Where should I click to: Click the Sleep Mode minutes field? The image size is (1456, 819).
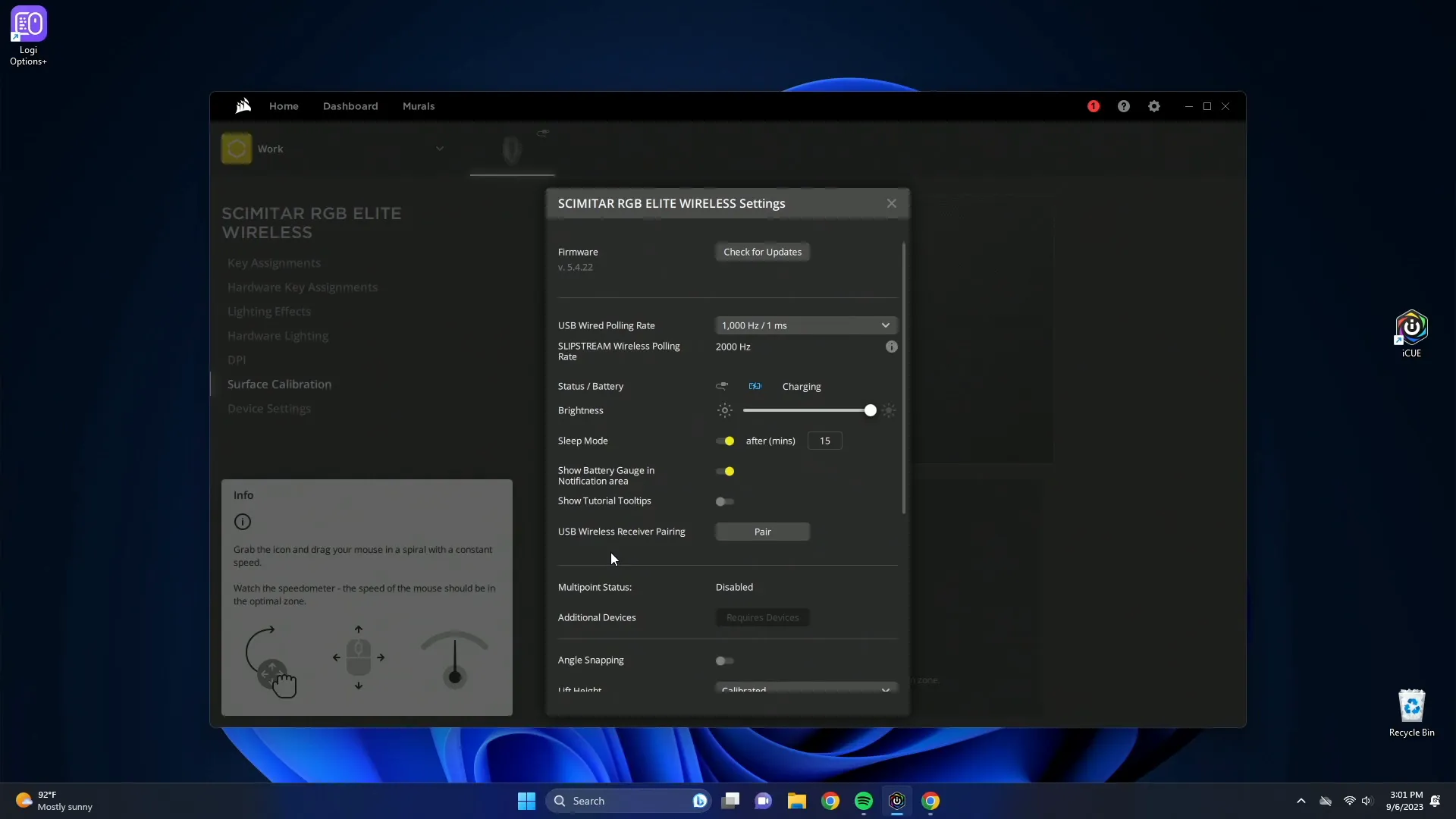[824, 441]
